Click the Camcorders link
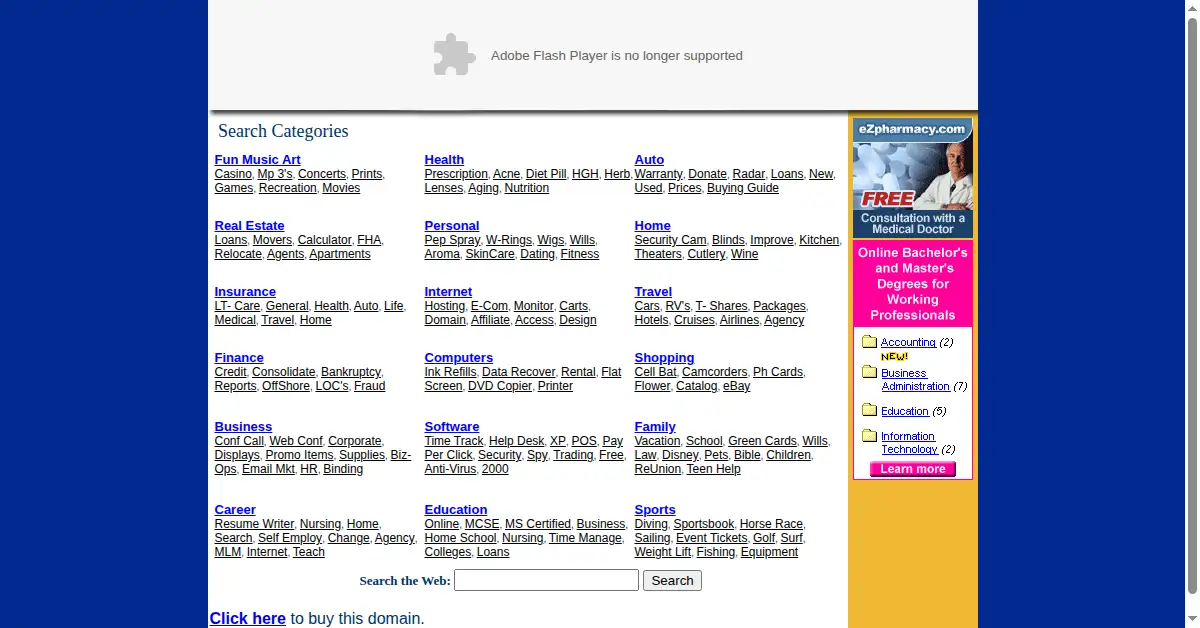Viewport: 1200px width, 628px height. point(715,372)
